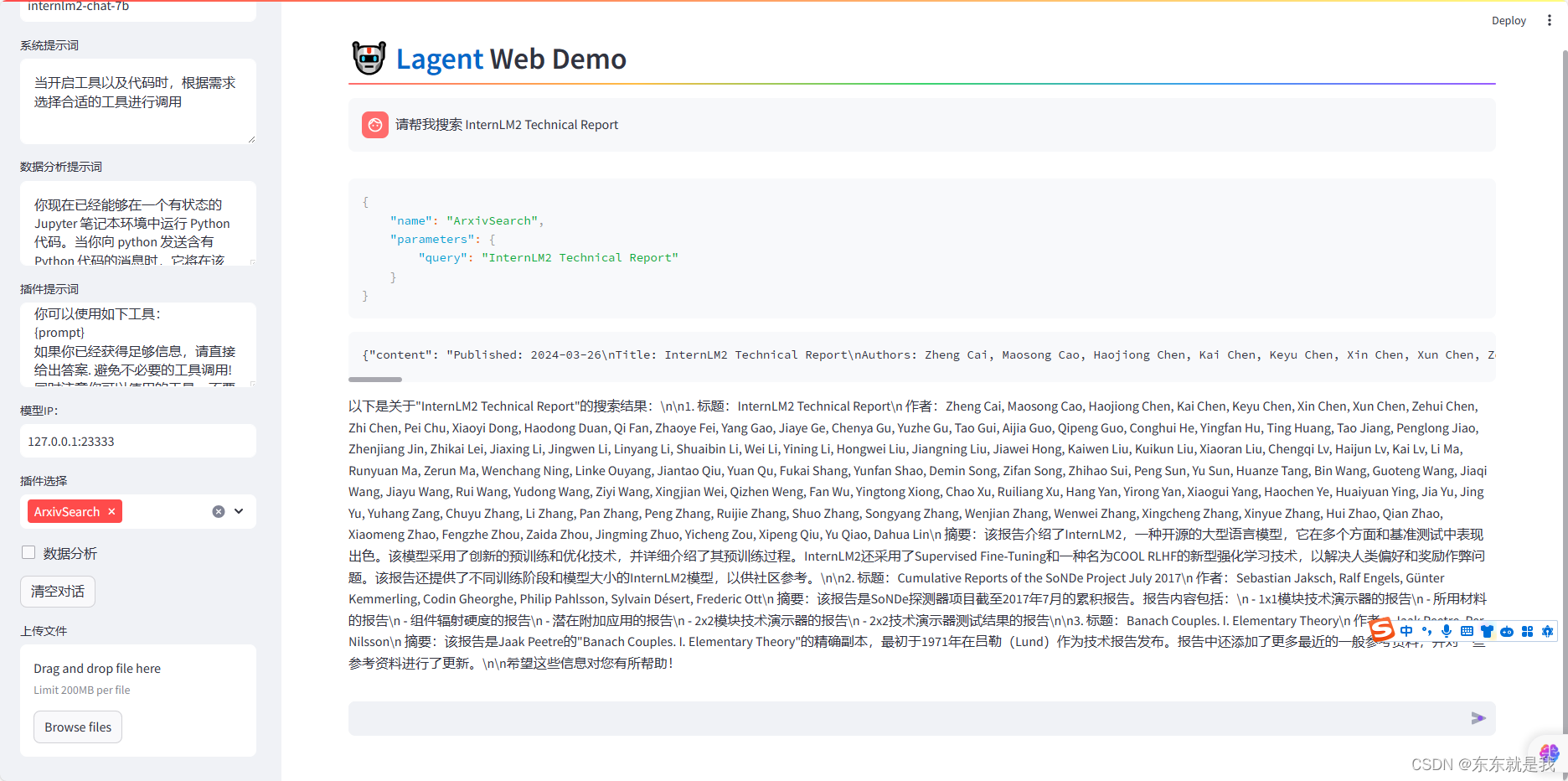Click the "query" line in the JSON block
The image size is (1568, 781).
tap(549, 257)
